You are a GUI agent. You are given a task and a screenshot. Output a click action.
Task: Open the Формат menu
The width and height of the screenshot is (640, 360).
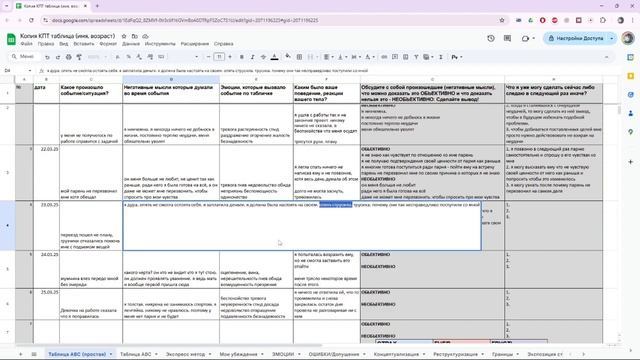coord(108,44)
